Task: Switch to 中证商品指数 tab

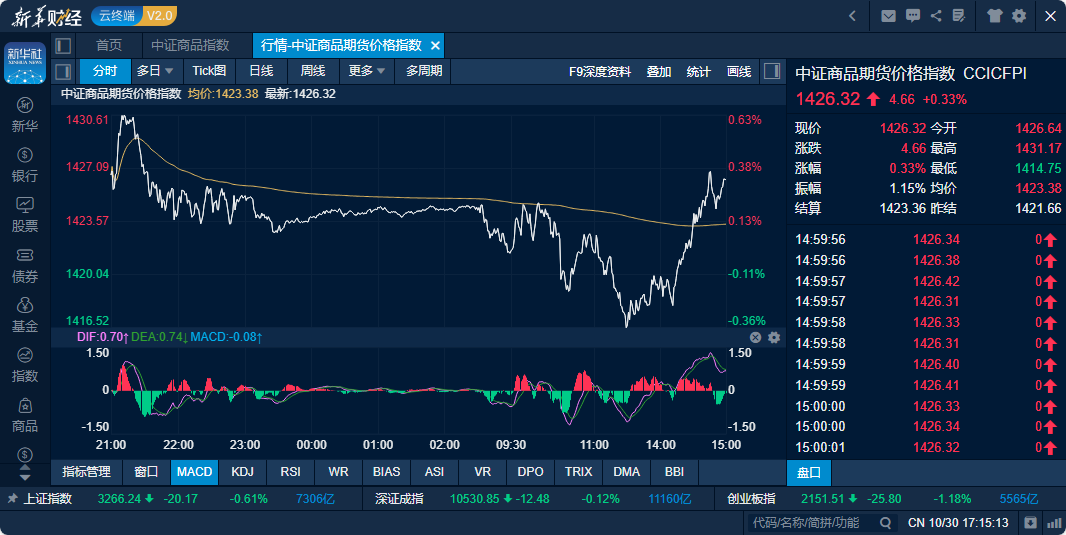Action: pos(190,46)
